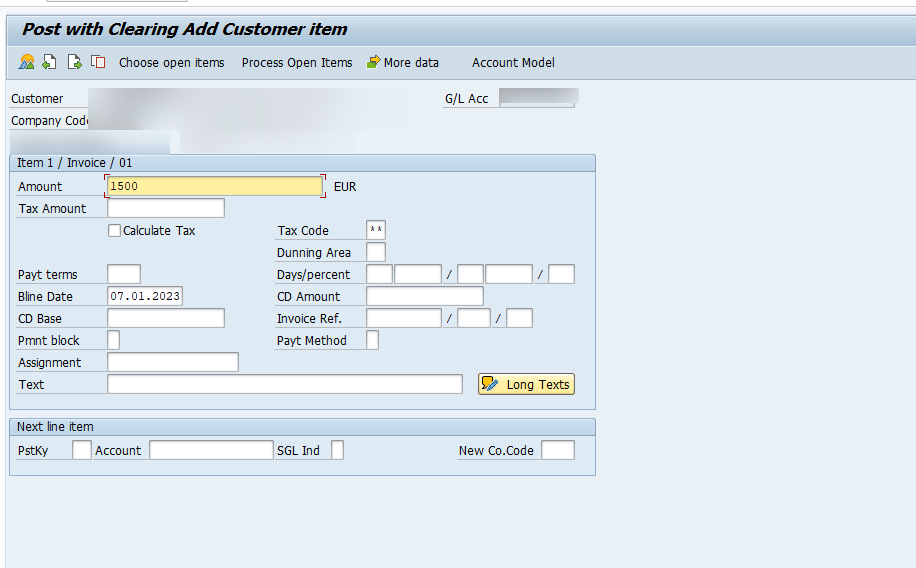Enable the Calculate Tax checkbox

tap(114, 231)
